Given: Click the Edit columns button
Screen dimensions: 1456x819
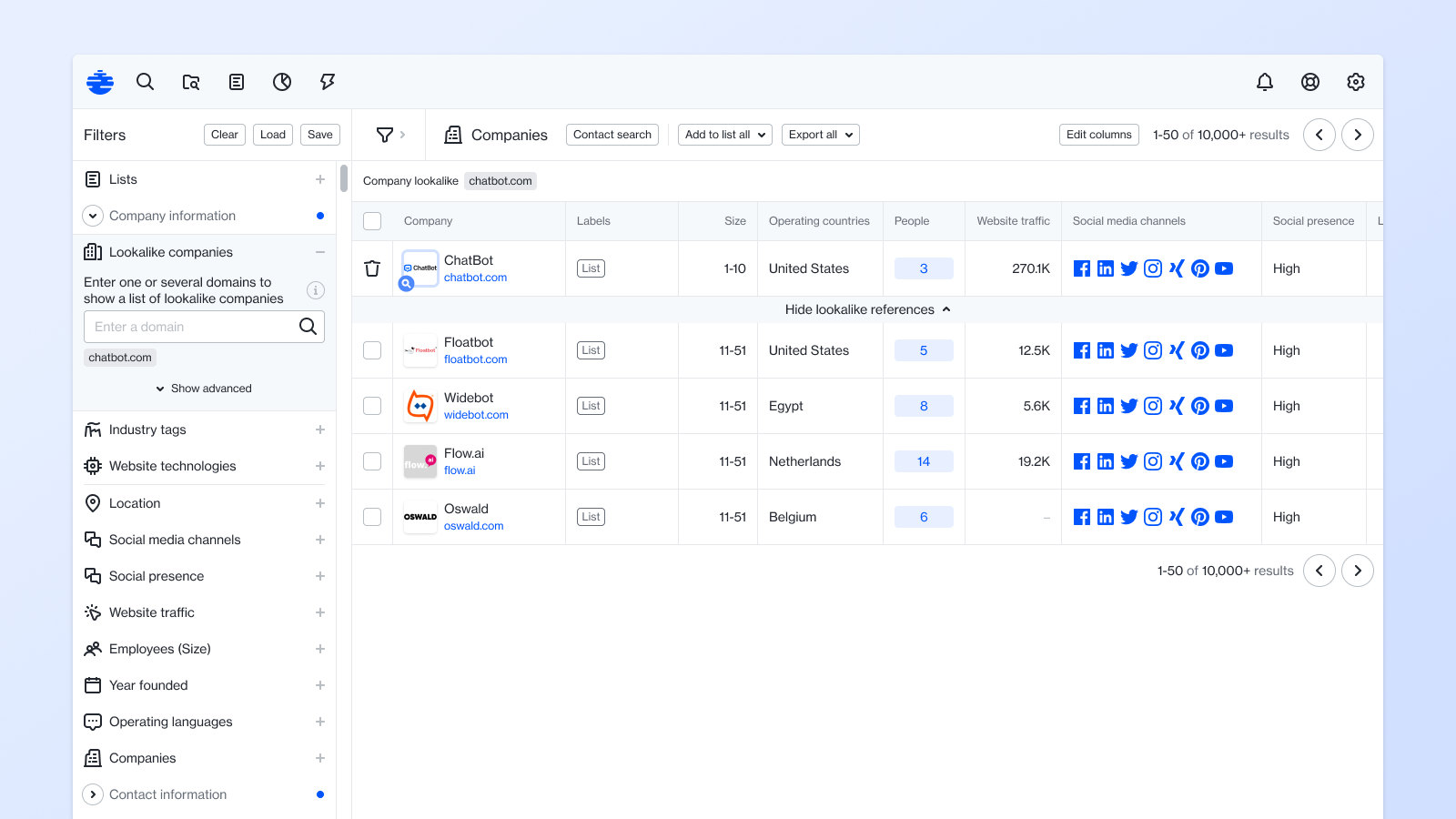Looking at the screenshot, I should tap(1098, 135).
